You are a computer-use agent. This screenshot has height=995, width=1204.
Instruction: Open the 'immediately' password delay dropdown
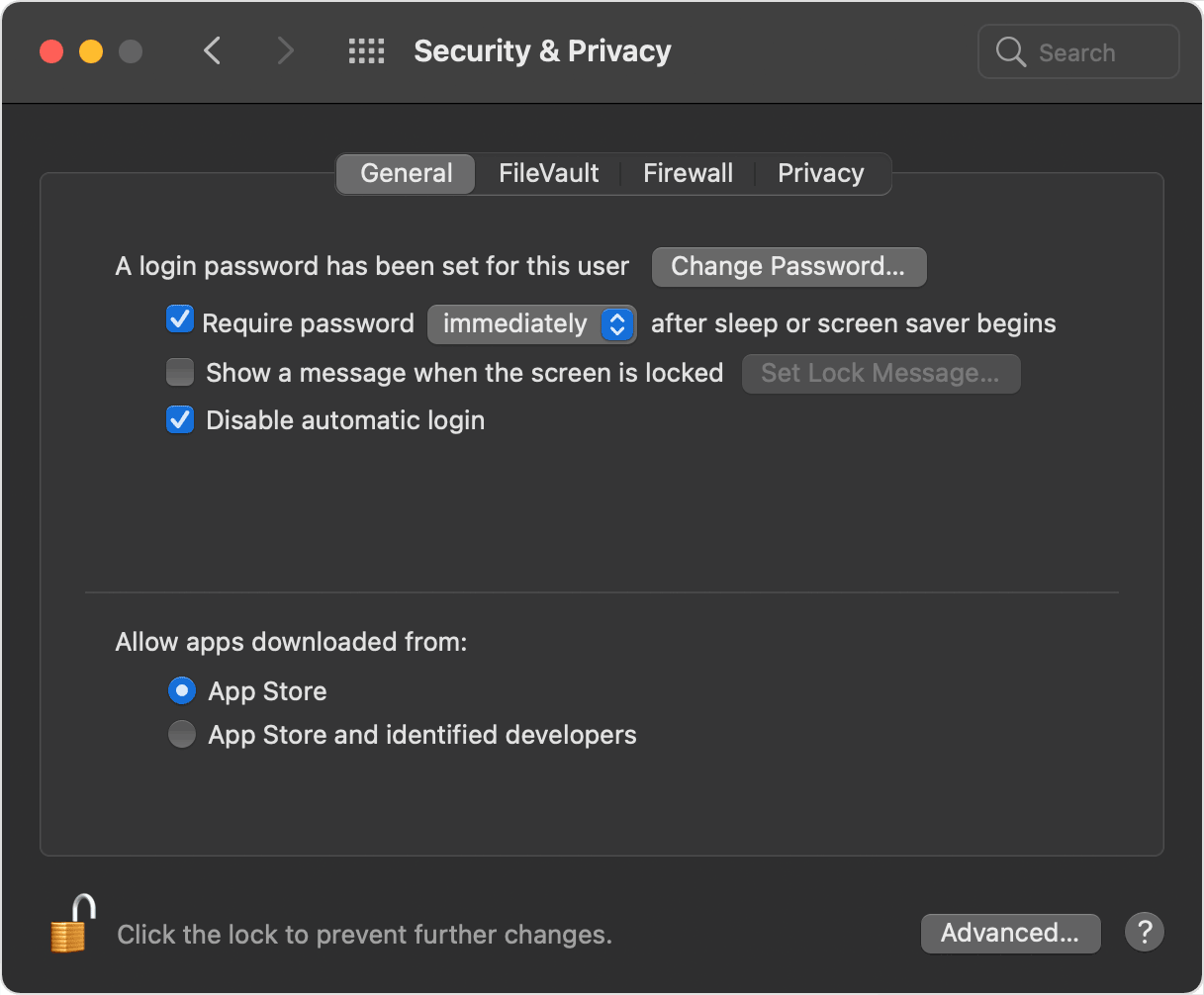pyautogui.click(x=531, y=324)
